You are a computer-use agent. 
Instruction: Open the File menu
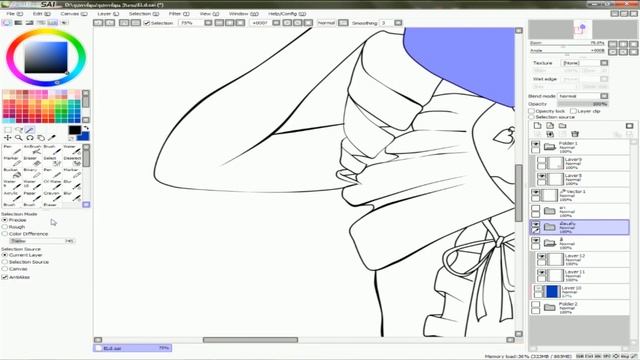(x=14, y=13)
